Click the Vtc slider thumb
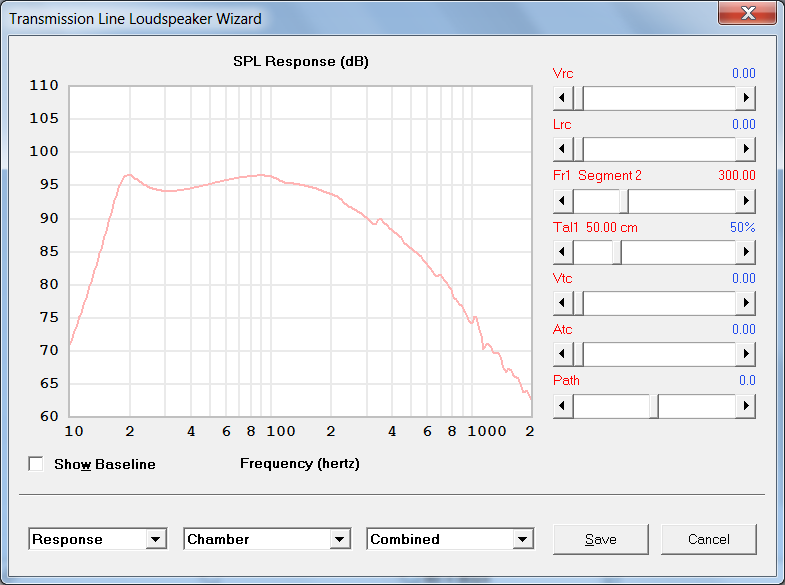Image resolution: width=785 pixels, height=585 pixels. point(578,303)
